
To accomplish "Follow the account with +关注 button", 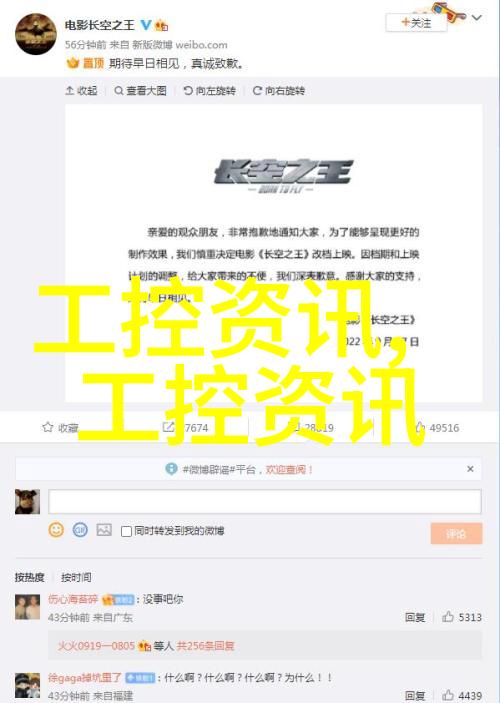I will click(416, 22).
